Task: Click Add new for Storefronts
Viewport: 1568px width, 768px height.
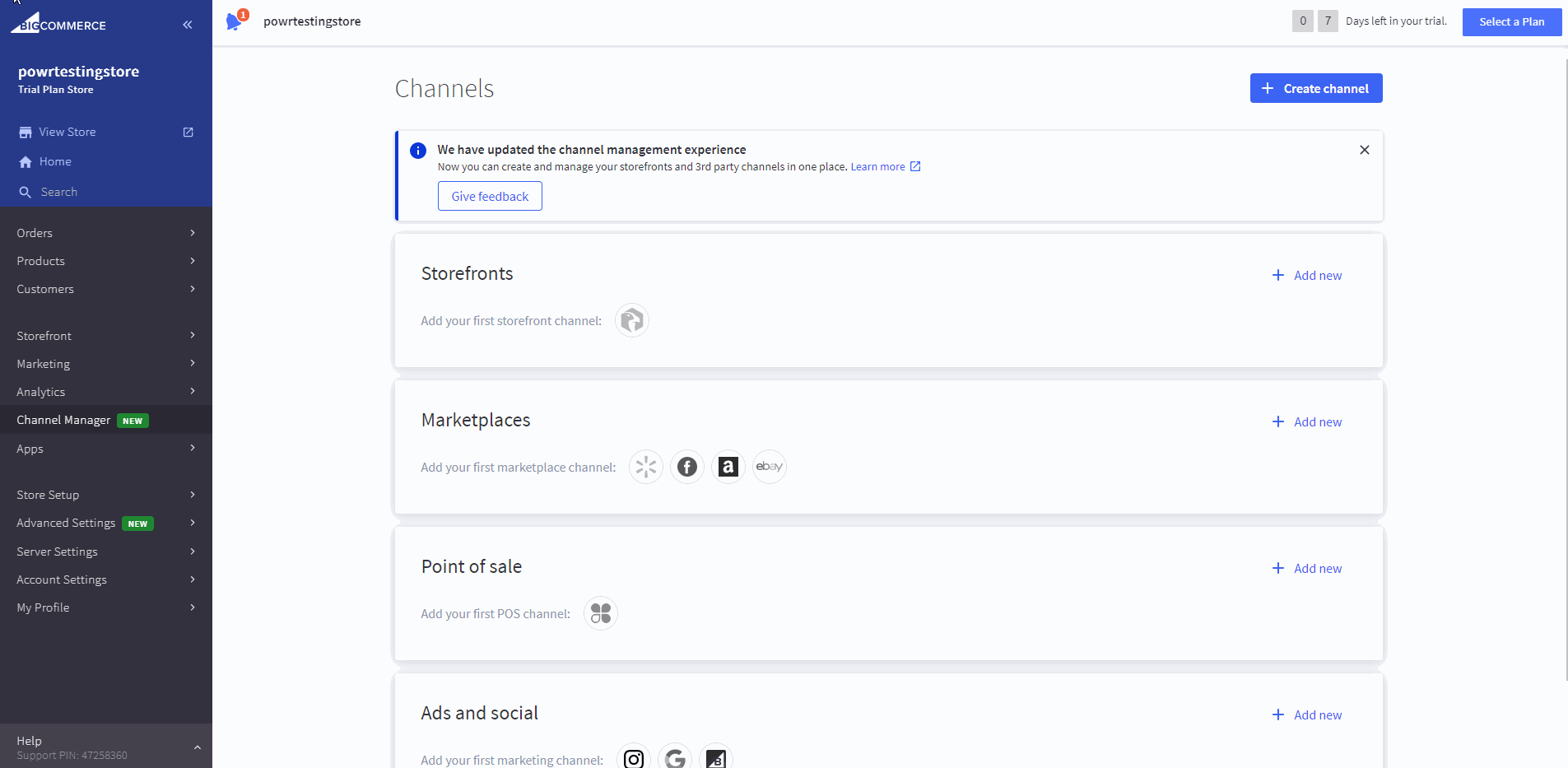Action: pos(1307,276)
